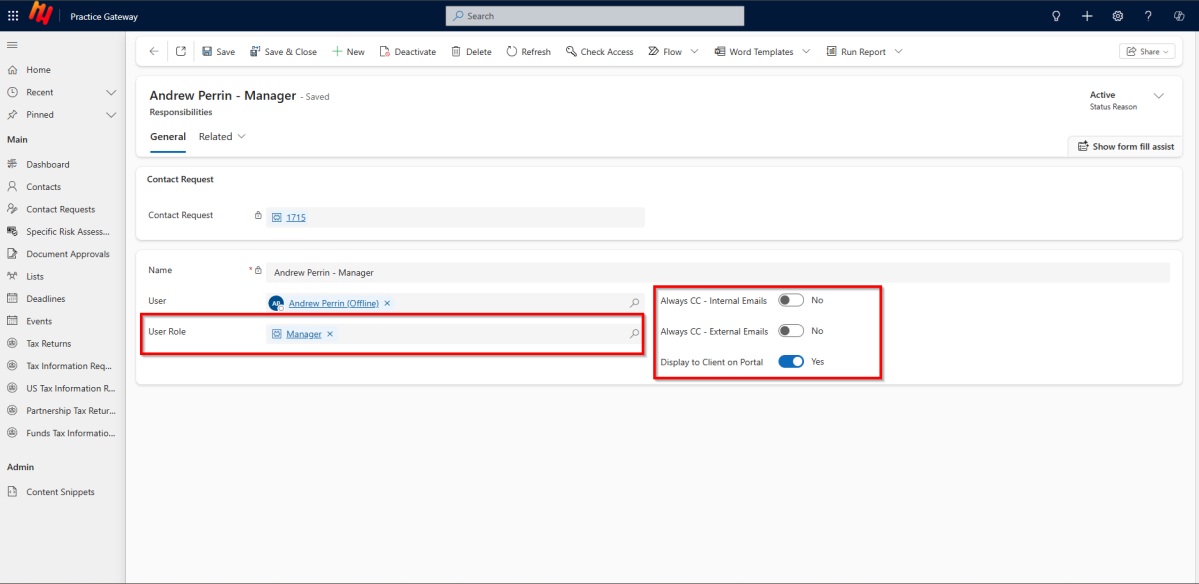Select the General tab
Viewport: 1199px width, 584px height.
point(167,136)
